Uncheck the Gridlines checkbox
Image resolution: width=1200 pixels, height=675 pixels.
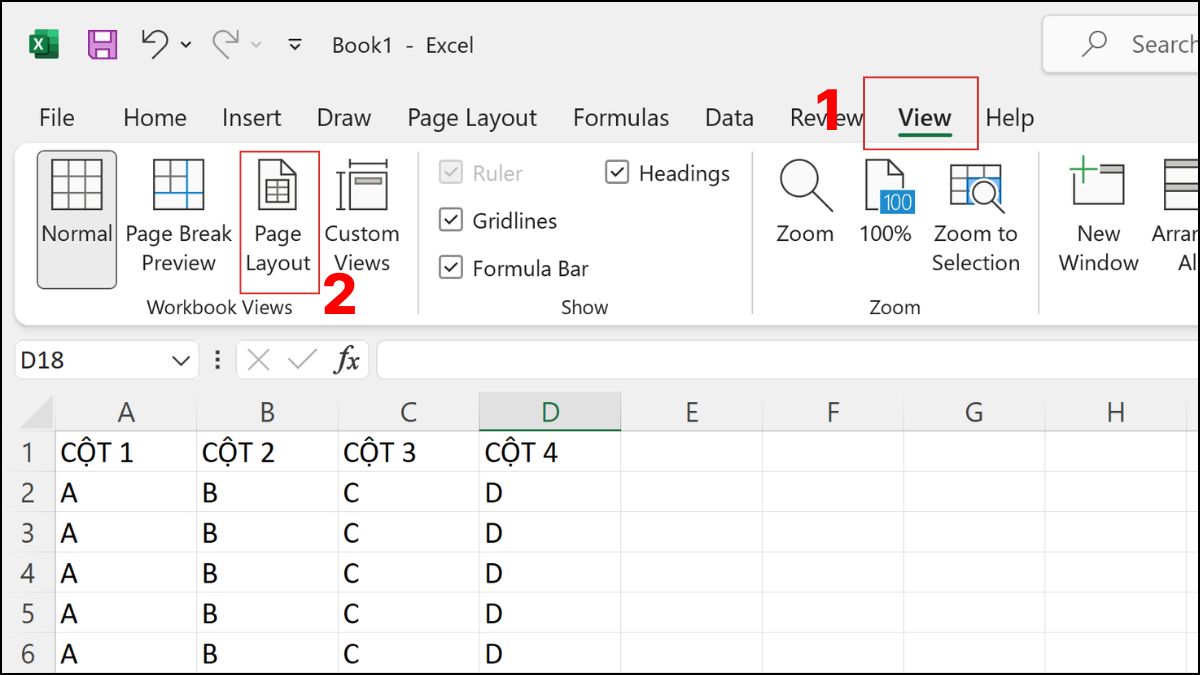[450, 221]
